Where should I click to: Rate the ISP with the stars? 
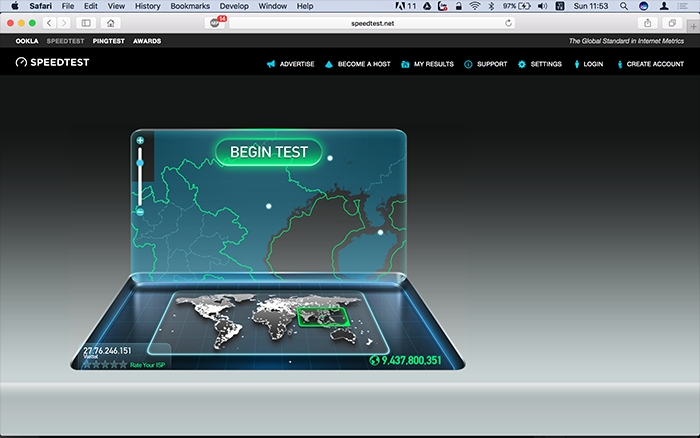pos(105,365)
